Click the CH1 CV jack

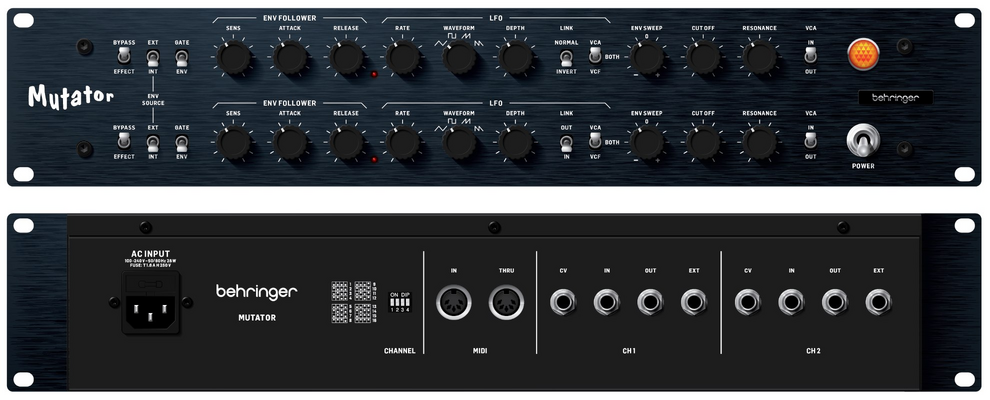563,302
